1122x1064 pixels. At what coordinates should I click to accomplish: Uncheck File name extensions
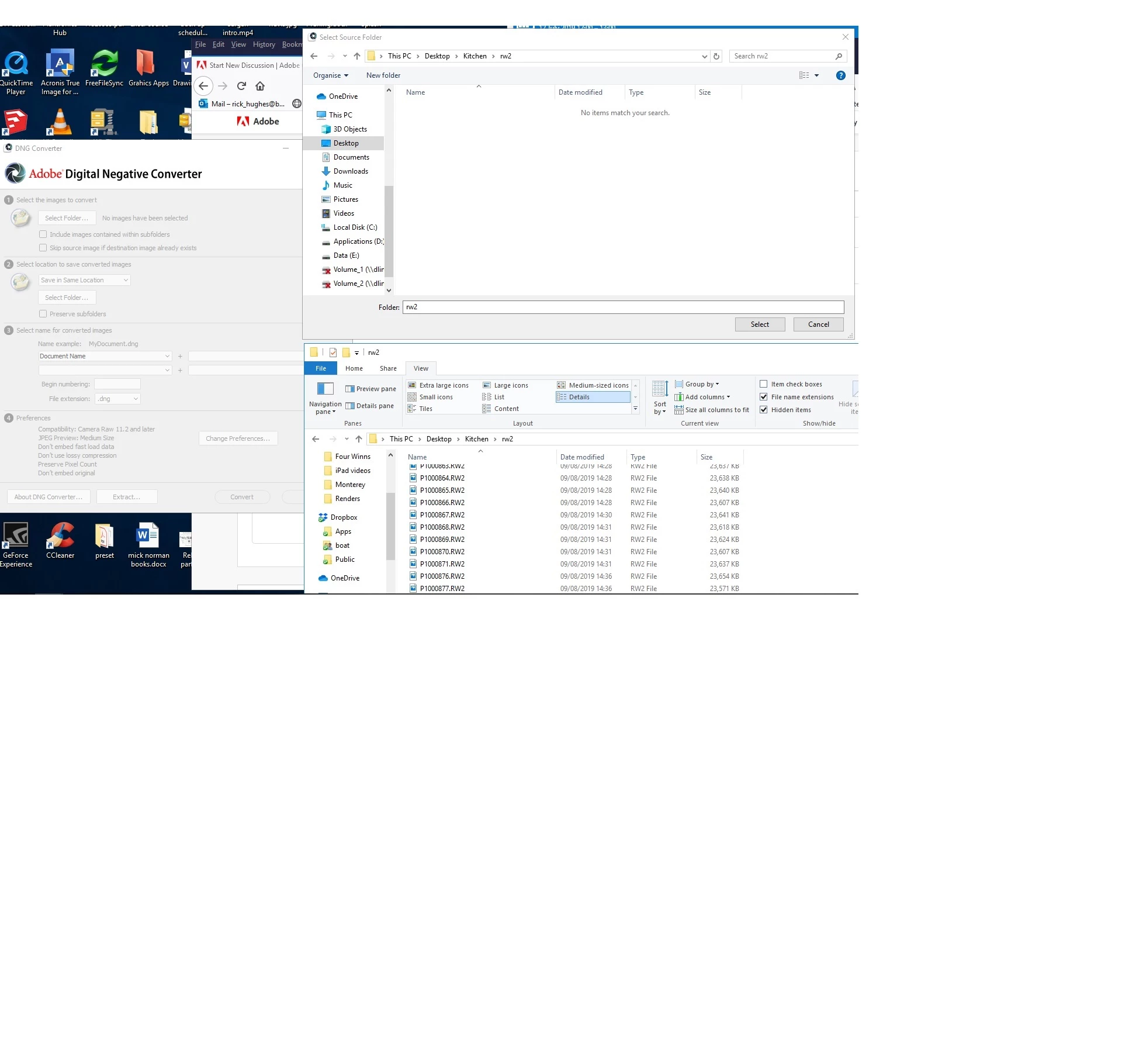(763, 397)
